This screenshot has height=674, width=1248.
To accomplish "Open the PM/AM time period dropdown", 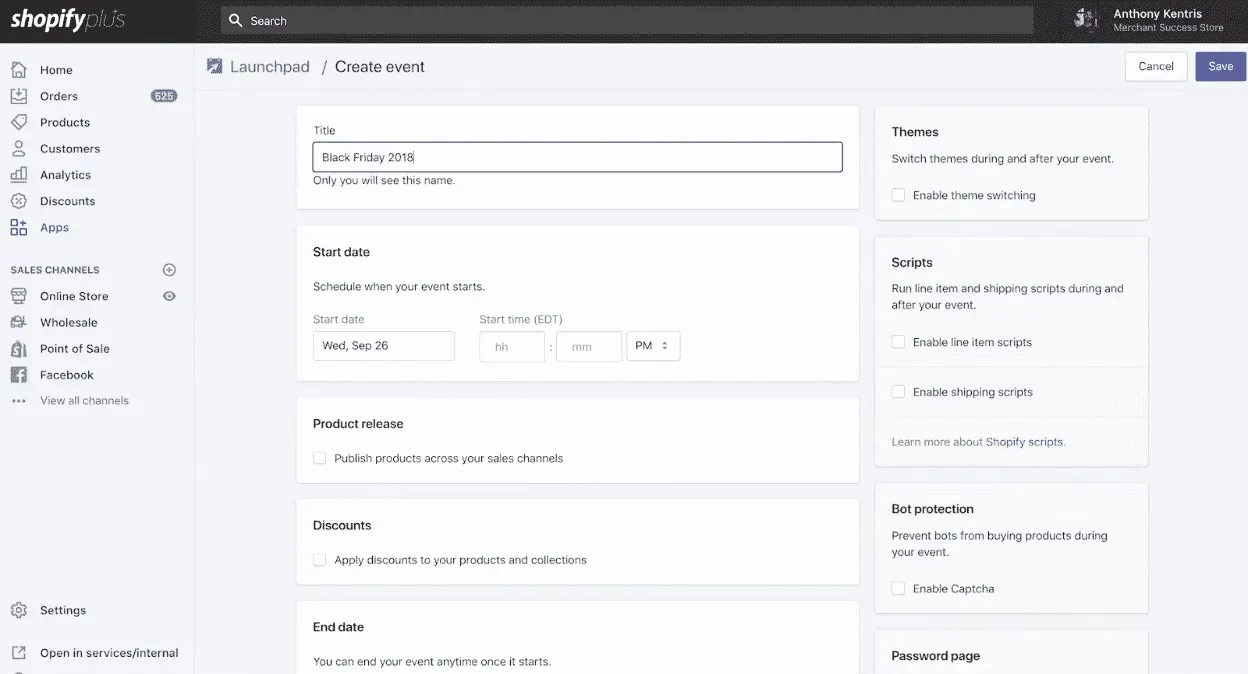I will pos(653,345).
